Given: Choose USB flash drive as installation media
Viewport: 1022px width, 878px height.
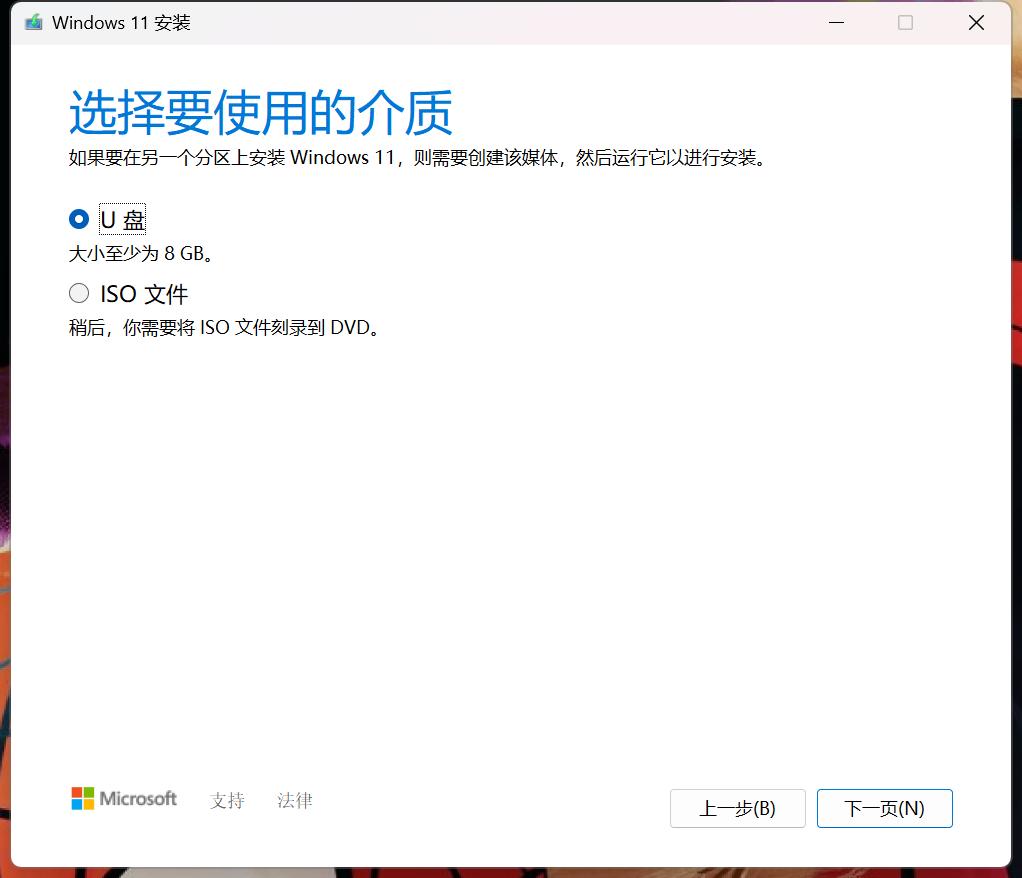Looking at the screenshot, I should click(x=78, y=218).
